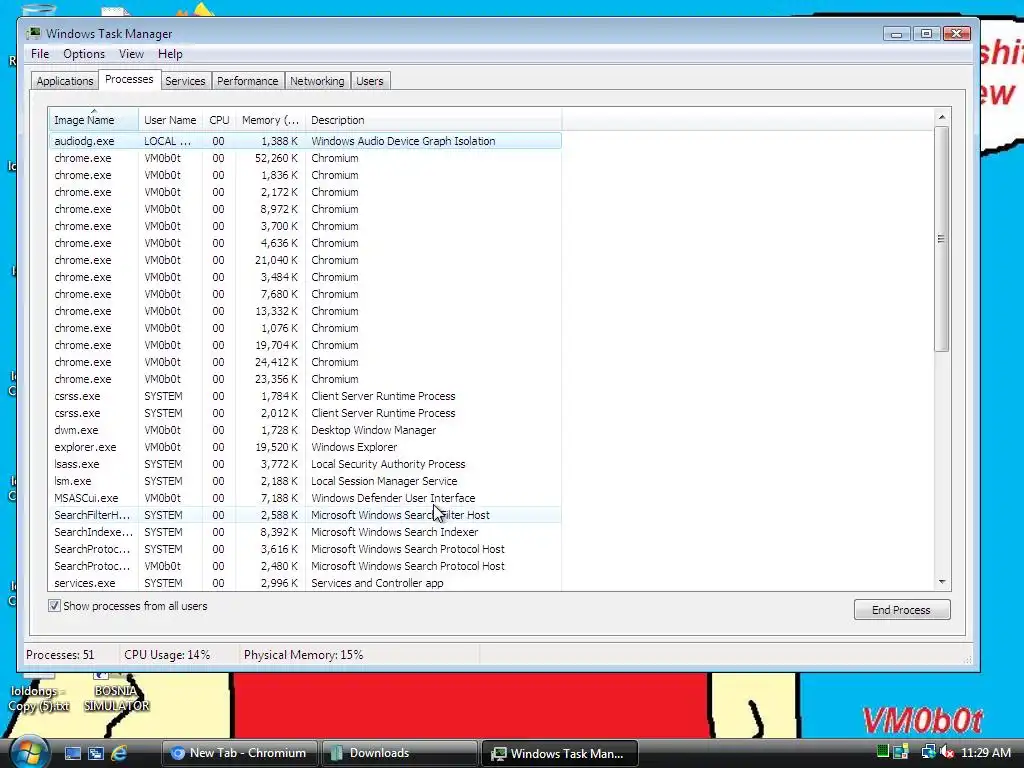Select SearchProtocolHost row owned by SYSTEM
The width and height of the screenshot is (1024, 768).
pyautogui.click(x=305, y=549)
